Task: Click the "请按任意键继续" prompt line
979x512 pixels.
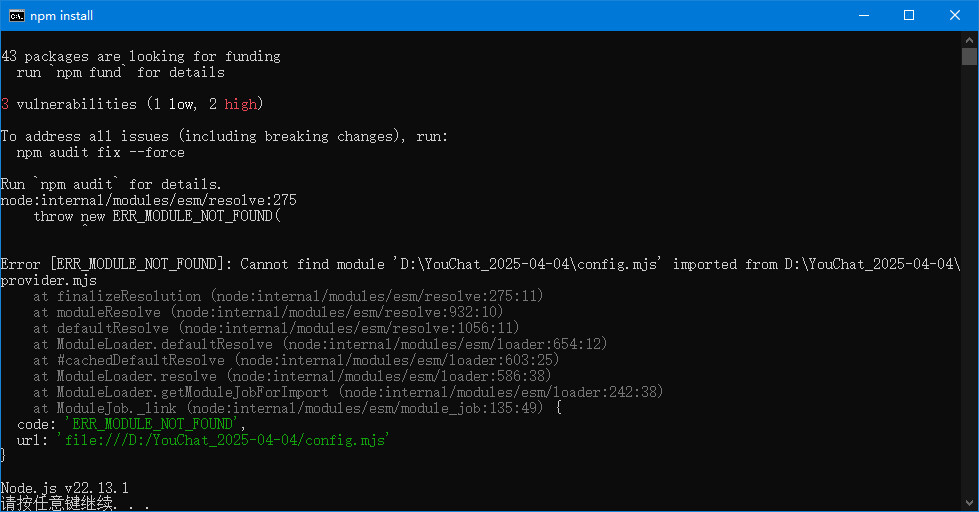Action: point(60,503)
